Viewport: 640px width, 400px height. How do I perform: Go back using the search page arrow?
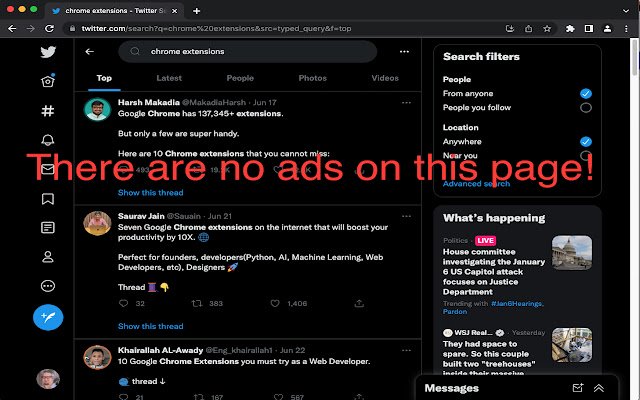click(x=89, y=51)
